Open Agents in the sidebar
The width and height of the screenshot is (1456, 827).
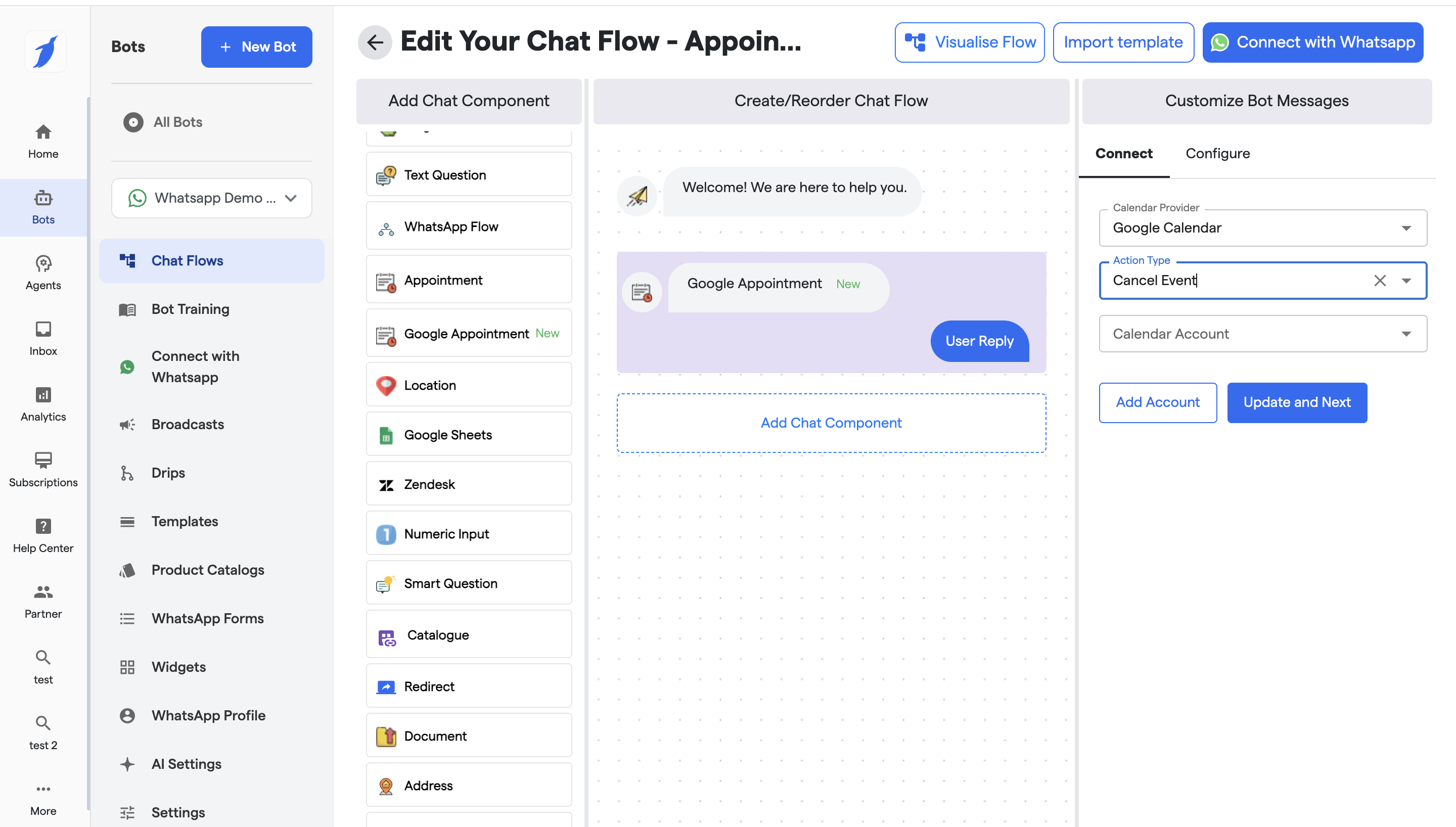pos(43,272)
